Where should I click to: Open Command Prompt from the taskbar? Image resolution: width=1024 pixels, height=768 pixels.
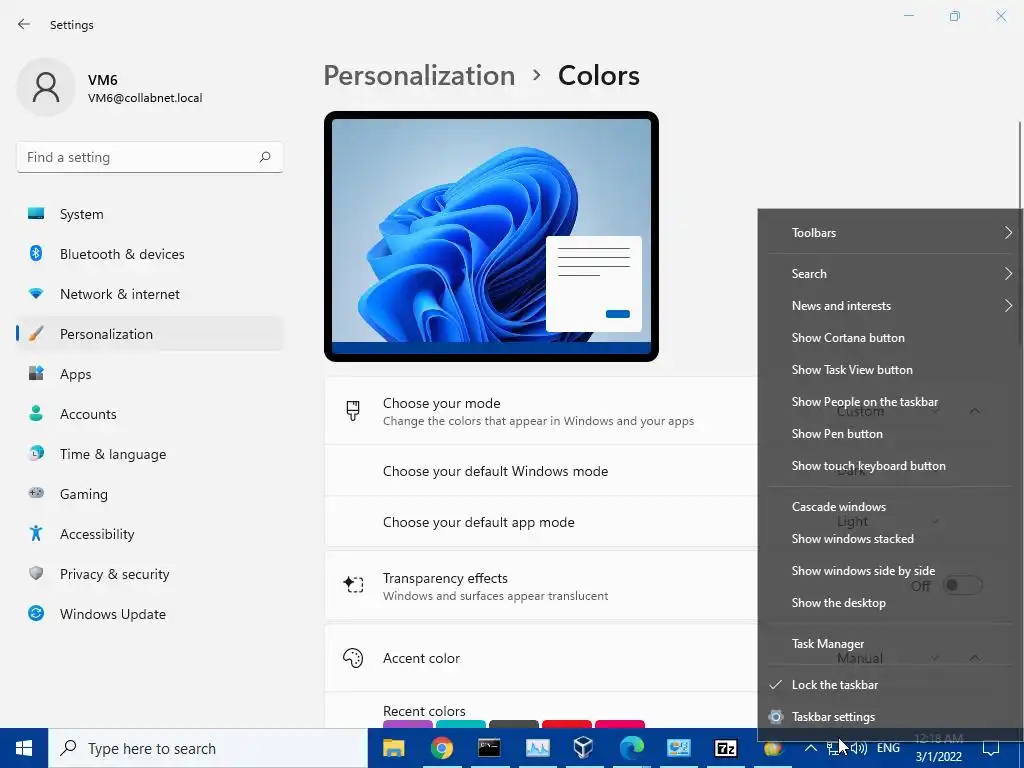(489, 748)
